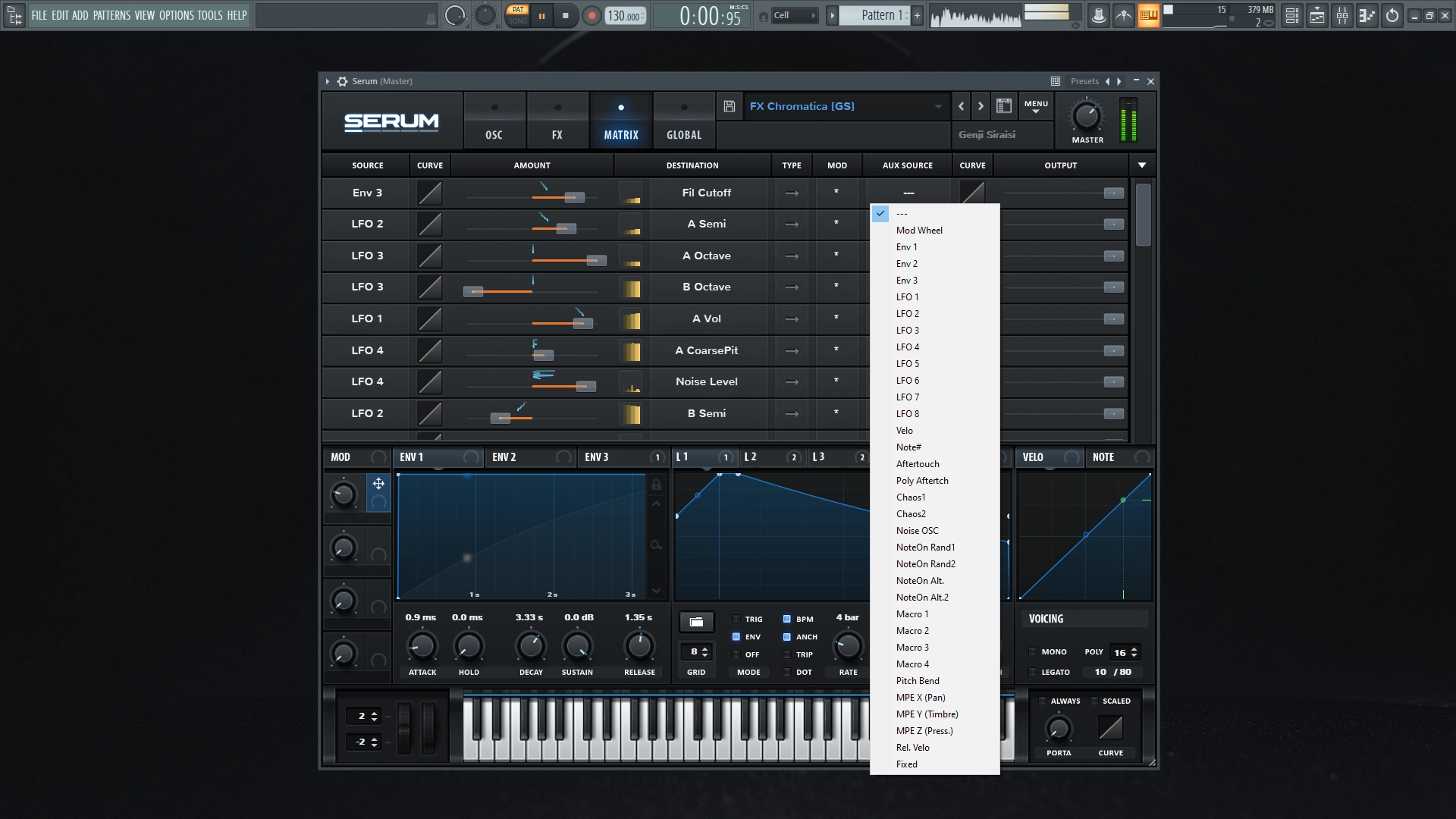
Task: Click the envelope zoom magnifier icon
Action: tap(656, 545)
